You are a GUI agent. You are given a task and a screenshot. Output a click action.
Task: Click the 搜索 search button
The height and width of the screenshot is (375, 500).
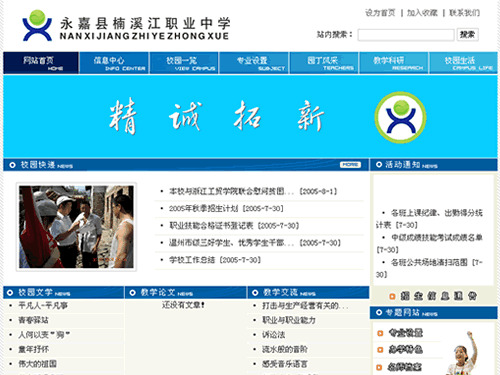(468, 35)
